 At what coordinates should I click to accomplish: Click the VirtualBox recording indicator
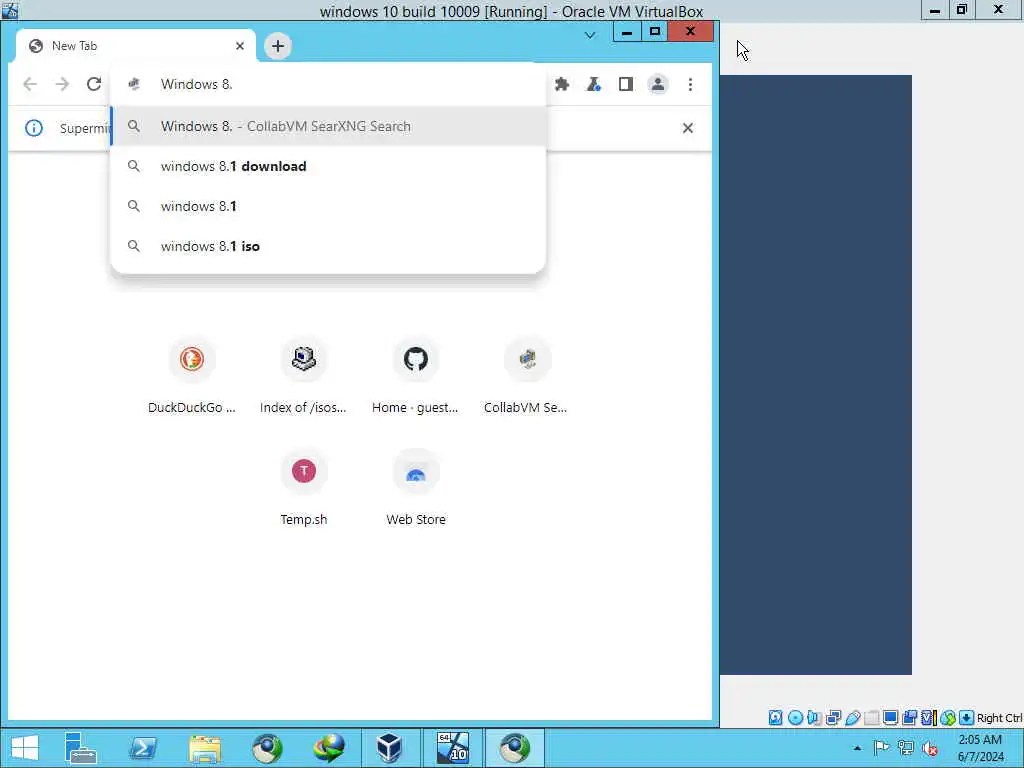tap(909, 718)
